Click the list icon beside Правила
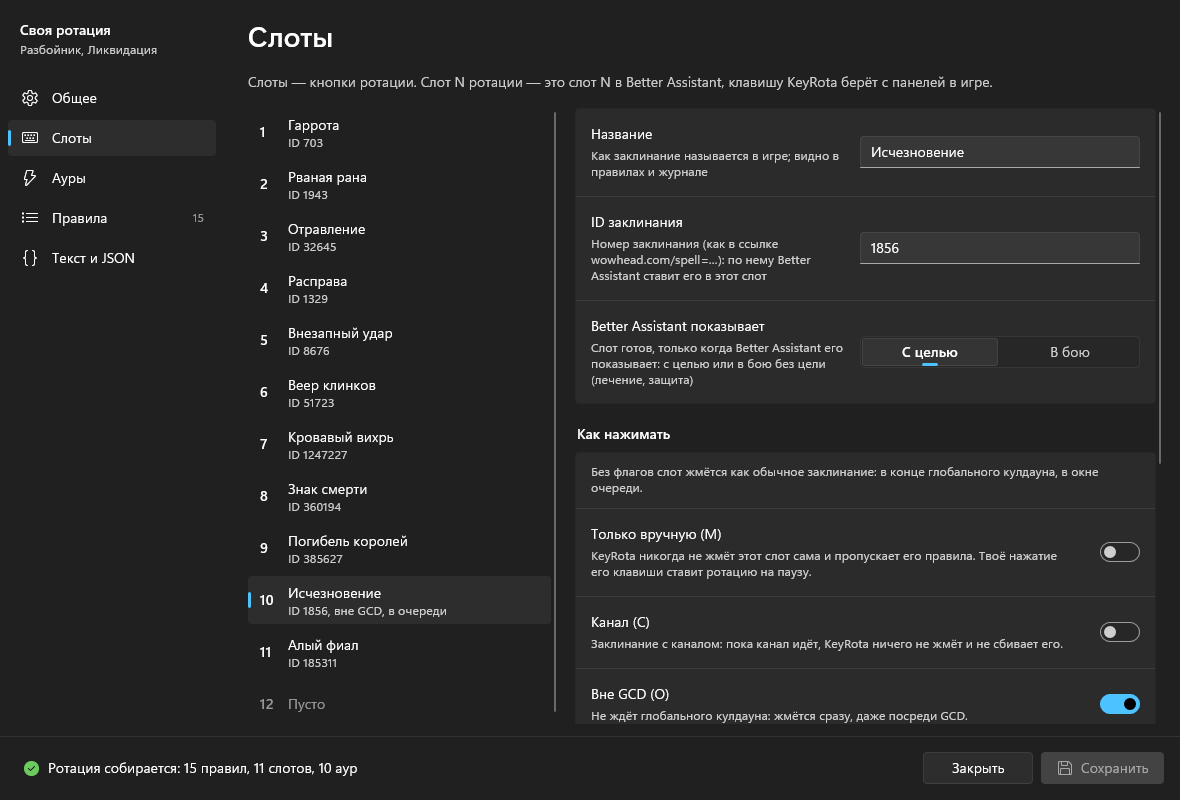This screenshot has width=1180, height=800. [30, 217]
